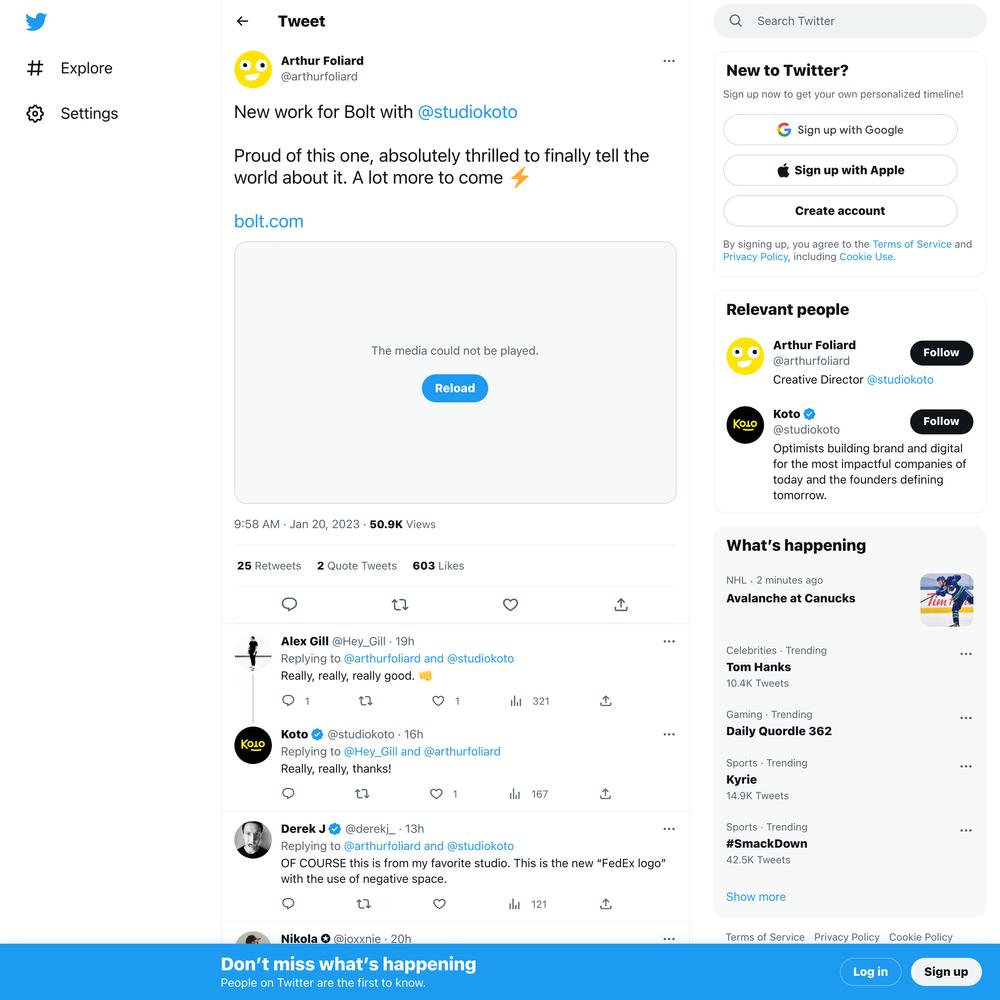Click the Search Twitter field
This screenshot has width=1000, height=1000.
click(849, 21)
